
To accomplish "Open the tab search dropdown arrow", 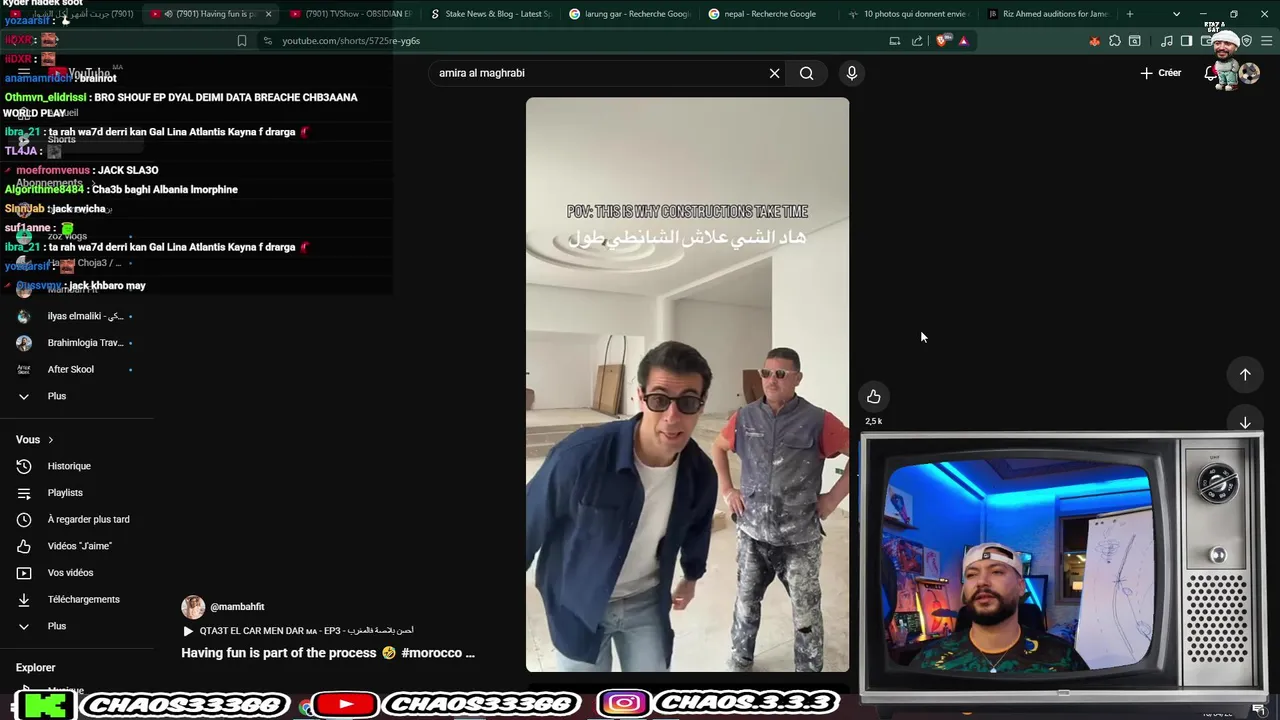I will 1176,14.
